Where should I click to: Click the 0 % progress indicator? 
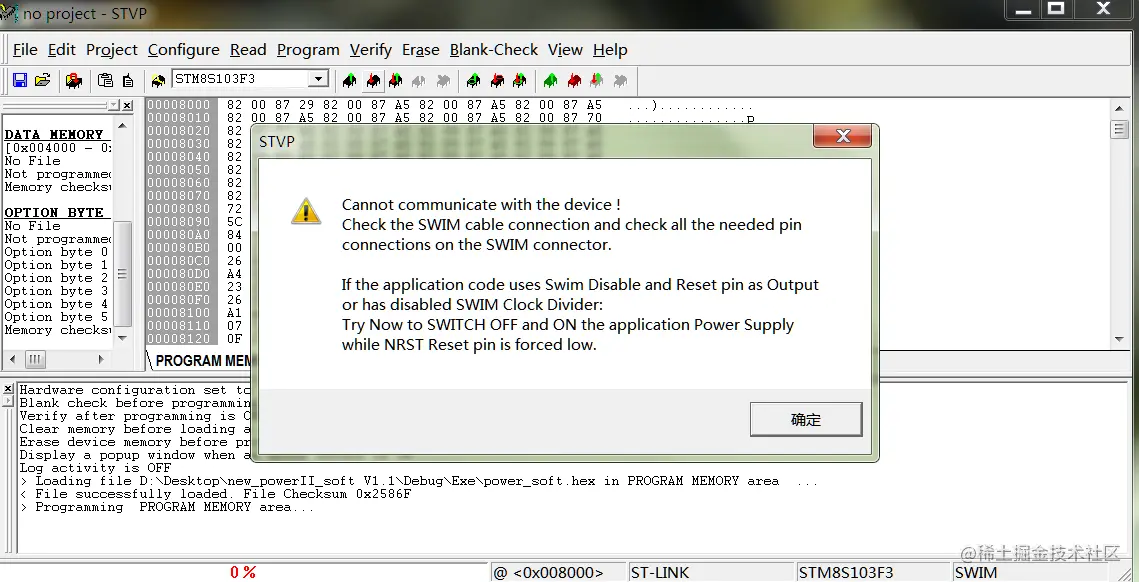[x=243, y=573]
